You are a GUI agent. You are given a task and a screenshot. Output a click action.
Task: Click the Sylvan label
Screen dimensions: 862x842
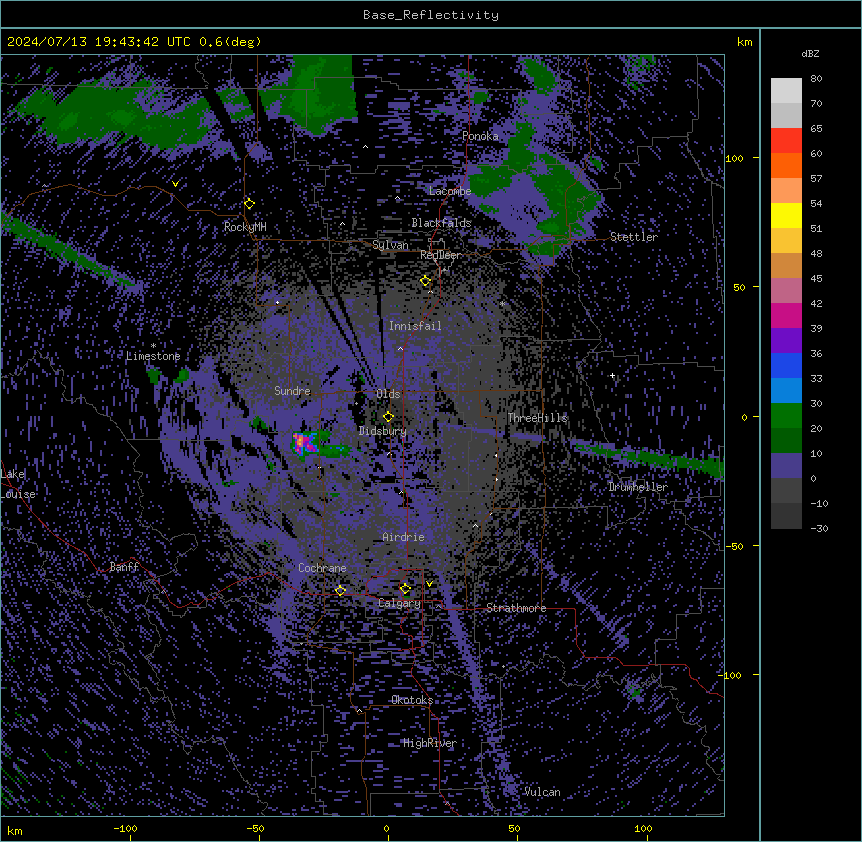click(390, 245)
